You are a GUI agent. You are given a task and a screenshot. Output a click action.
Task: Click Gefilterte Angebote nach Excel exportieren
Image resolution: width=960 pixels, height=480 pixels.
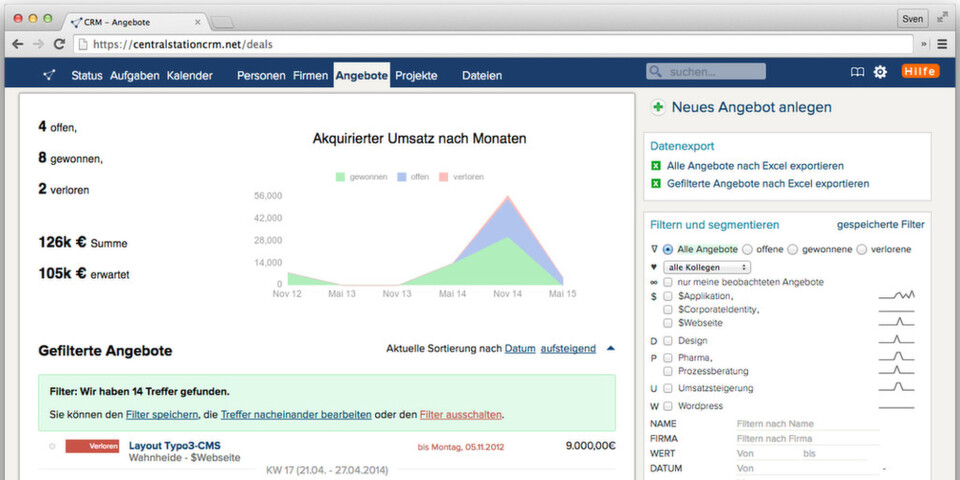(x=768, y=184)
